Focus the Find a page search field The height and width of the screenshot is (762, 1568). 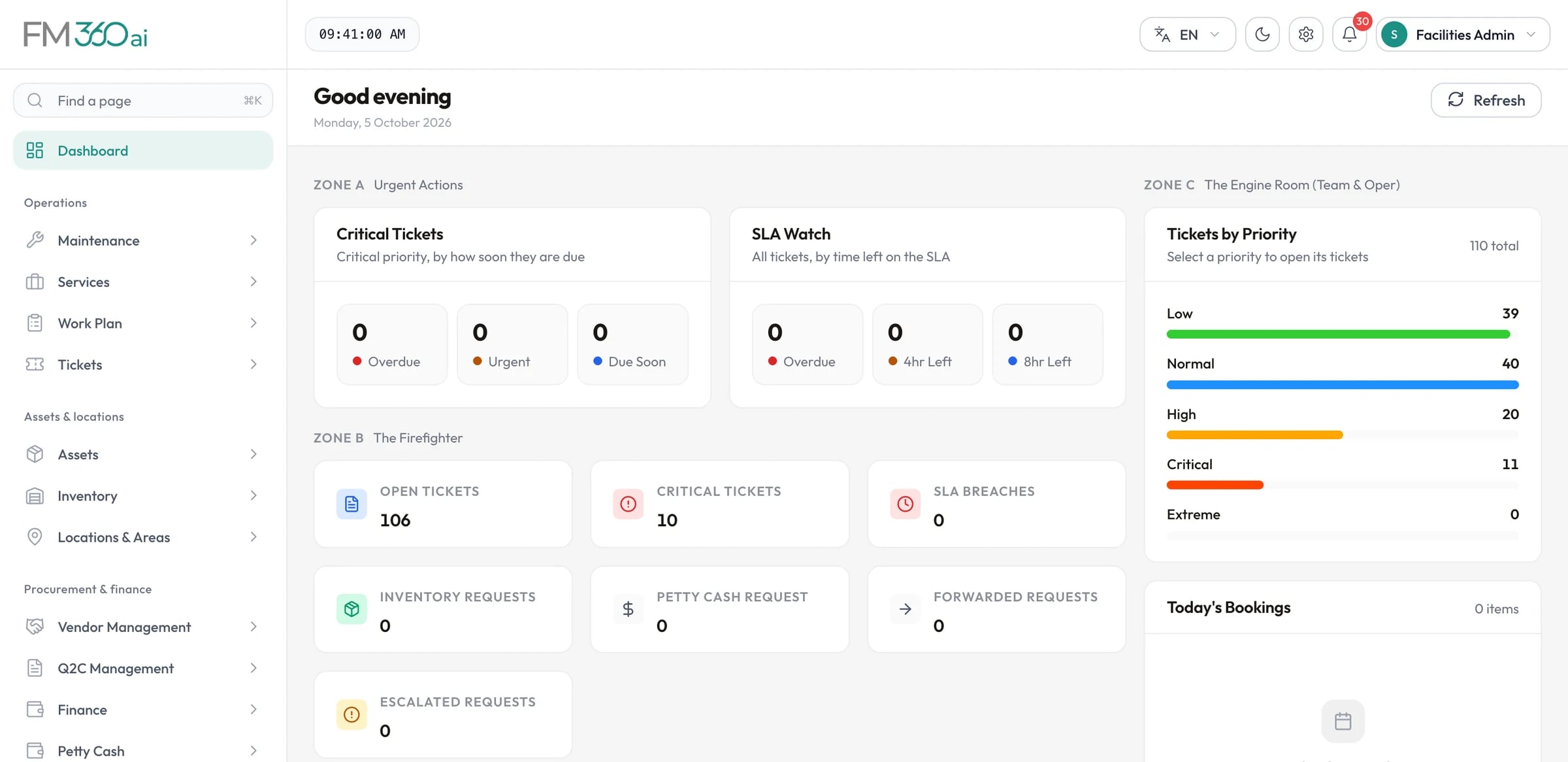pyautogui.click(x=143, y=100)
